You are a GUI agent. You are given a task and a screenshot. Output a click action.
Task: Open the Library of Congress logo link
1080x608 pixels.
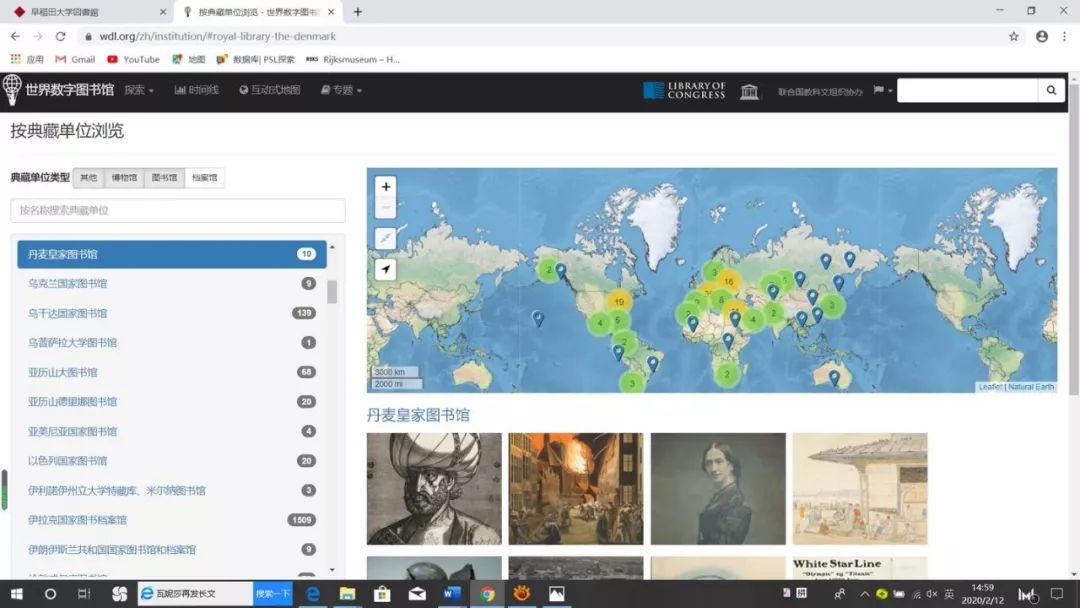684,90
